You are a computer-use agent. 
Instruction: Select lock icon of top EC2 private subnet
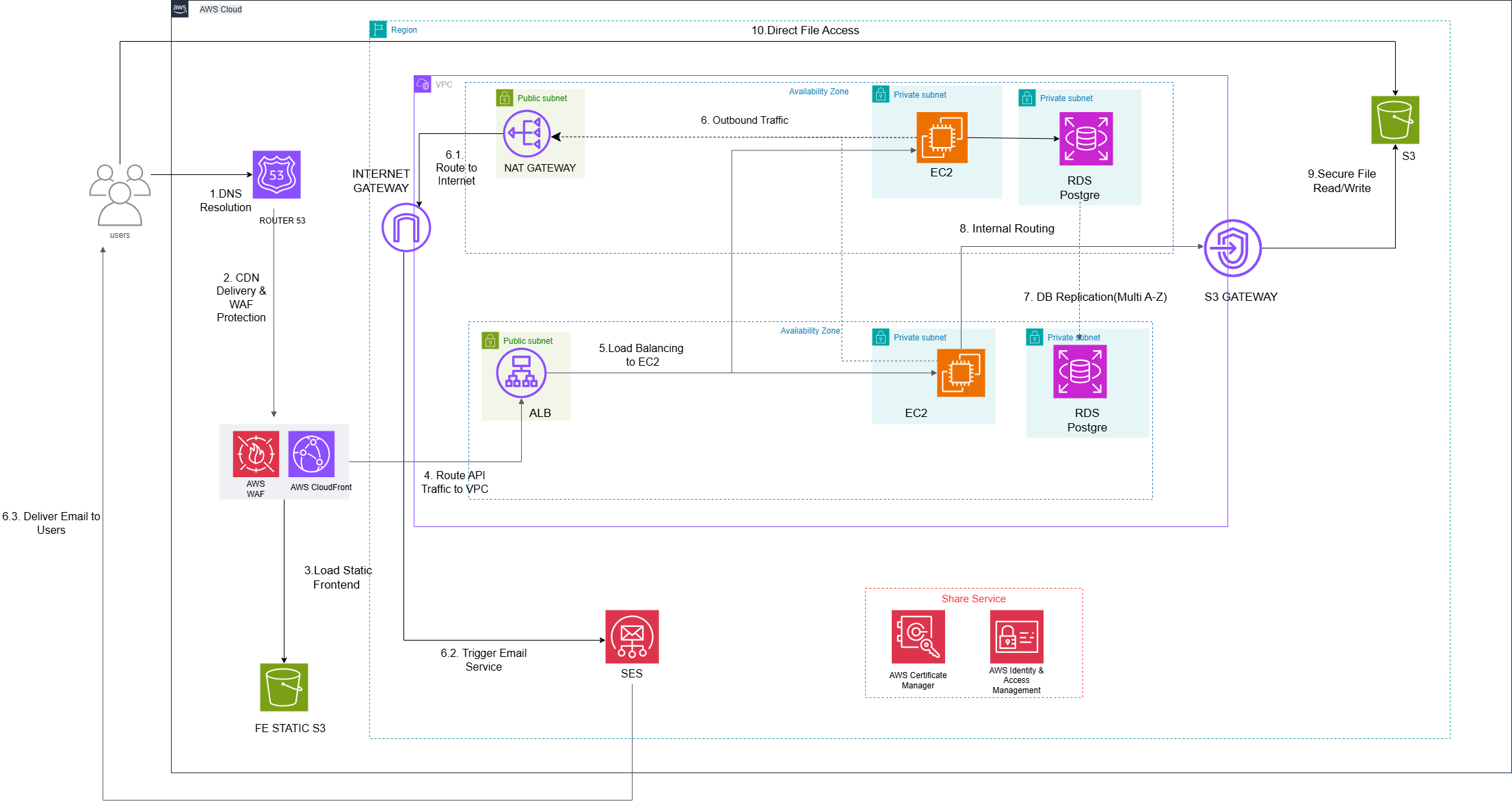click(881, 94)
